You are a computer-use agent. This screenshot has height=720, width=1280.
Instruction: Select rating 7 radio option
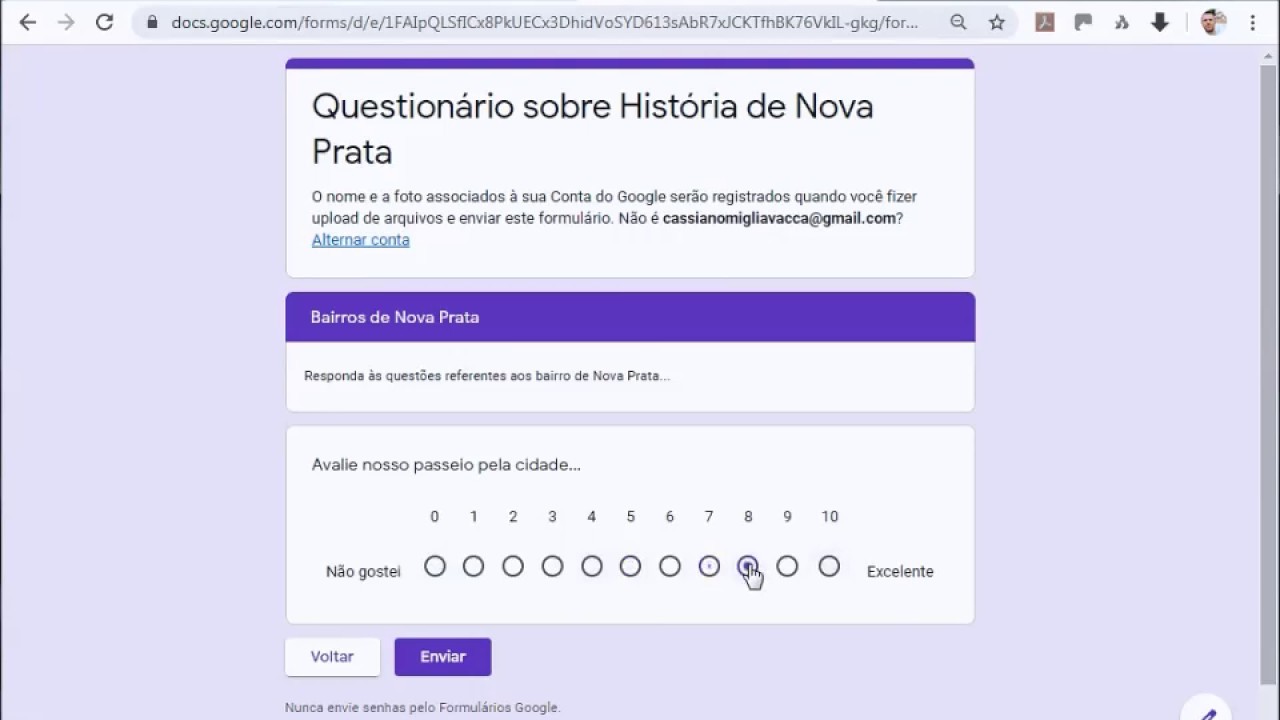(x=709, y=567)
